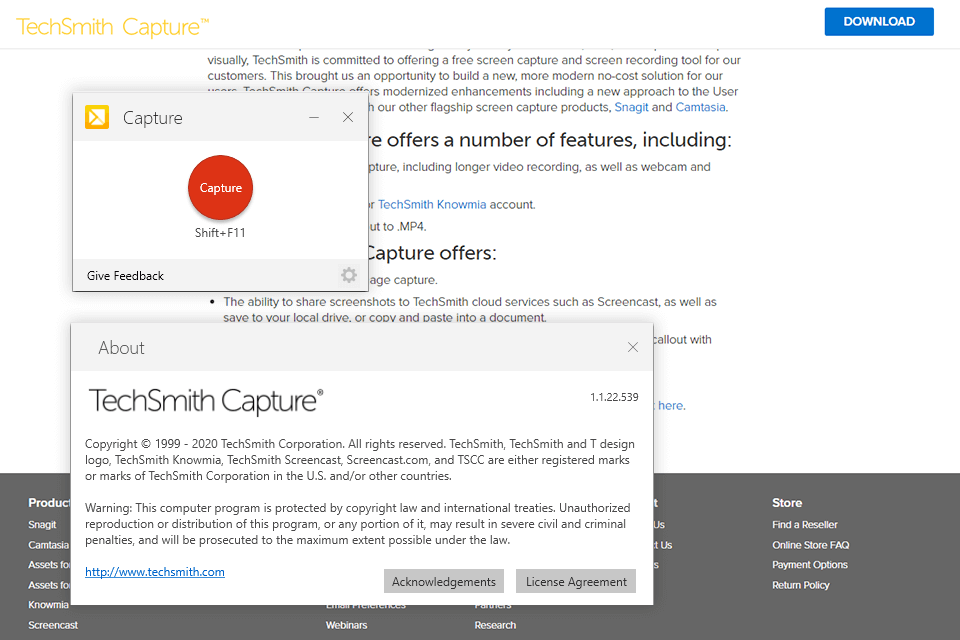This screenshot has width=960, height=640.
Task: Open Camtasia in footer Products list
Action: pos(48,545)
